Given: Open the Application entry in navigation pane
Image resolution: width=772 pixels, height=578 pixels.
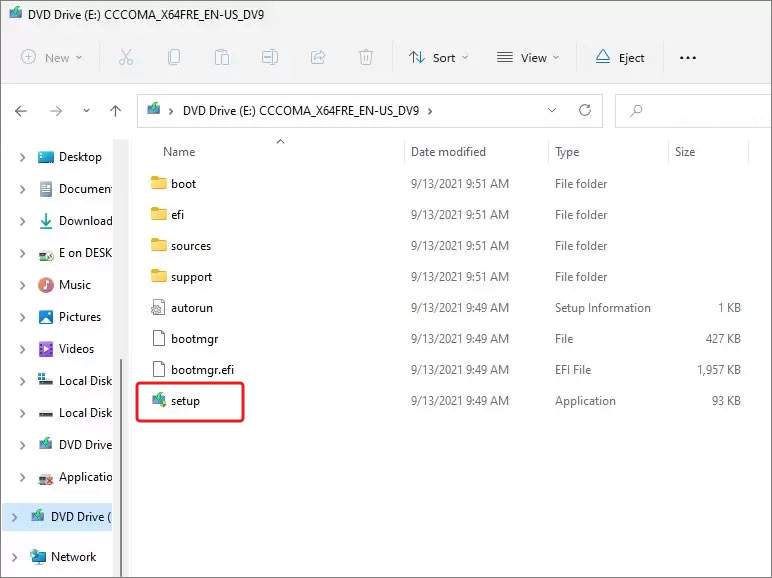Looking at the screenshot, I should 75,477.
